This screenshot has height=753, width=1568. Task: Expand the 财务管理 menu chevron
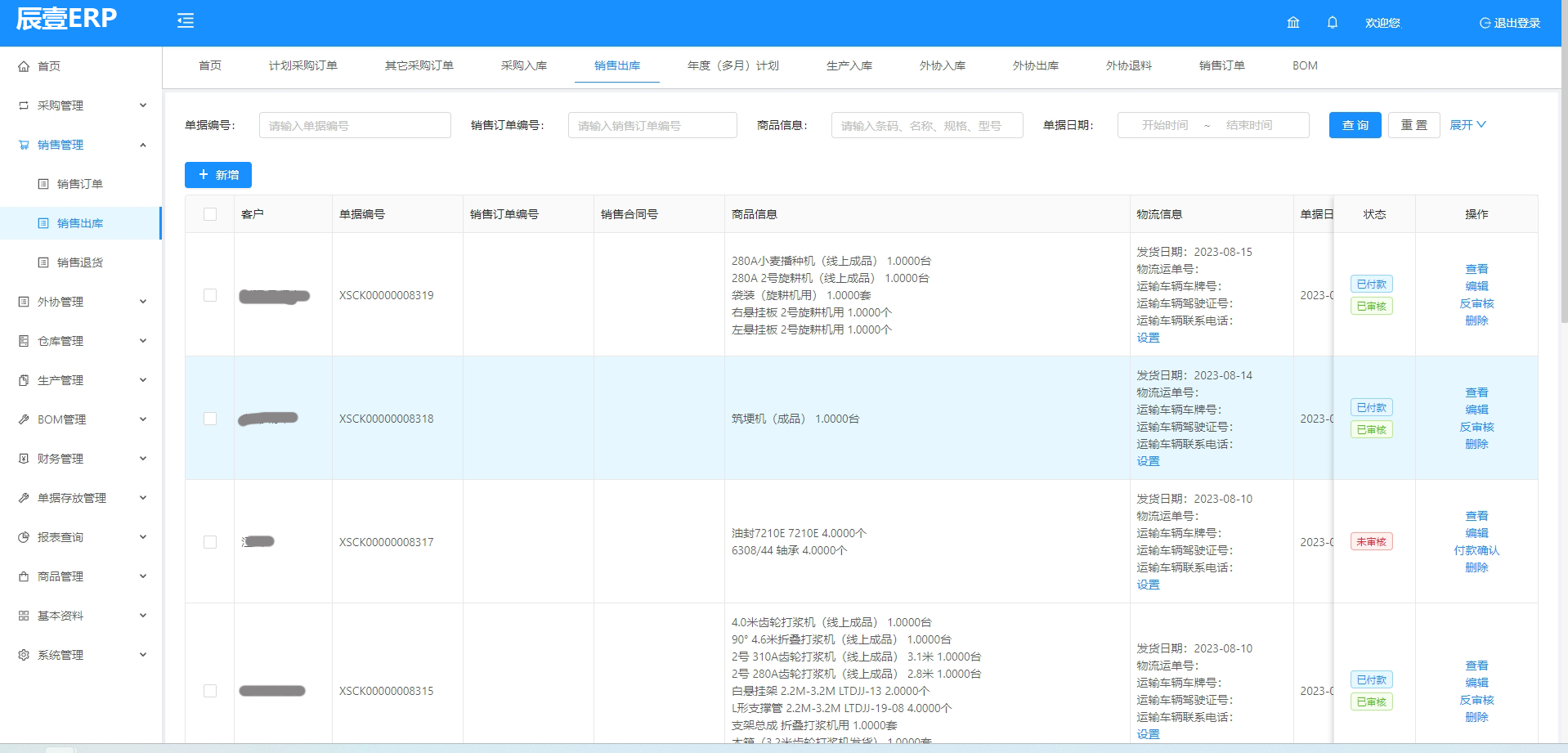[x=143, y=459]
